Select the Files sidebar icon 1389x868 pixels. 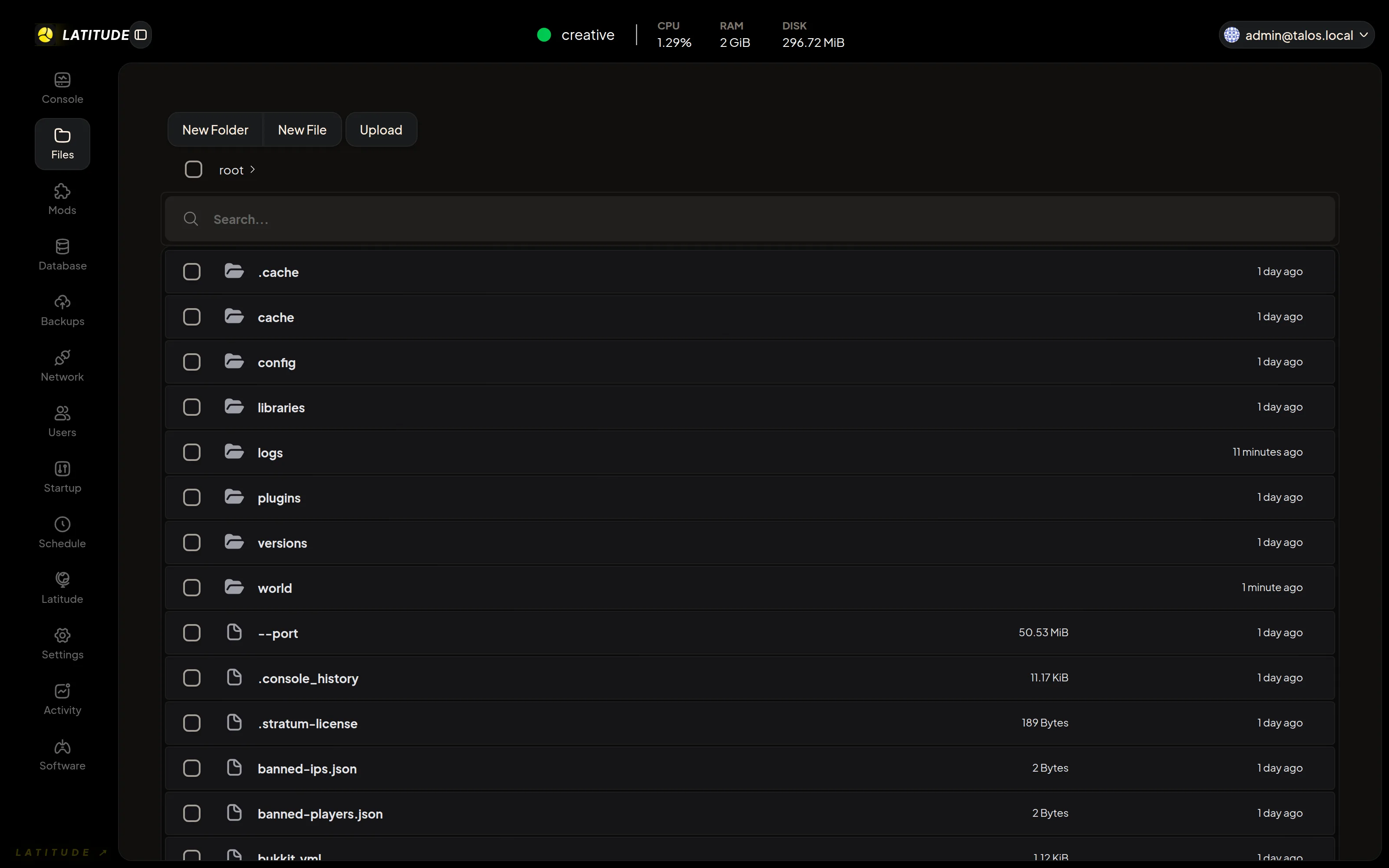click(x=62, y=135)
